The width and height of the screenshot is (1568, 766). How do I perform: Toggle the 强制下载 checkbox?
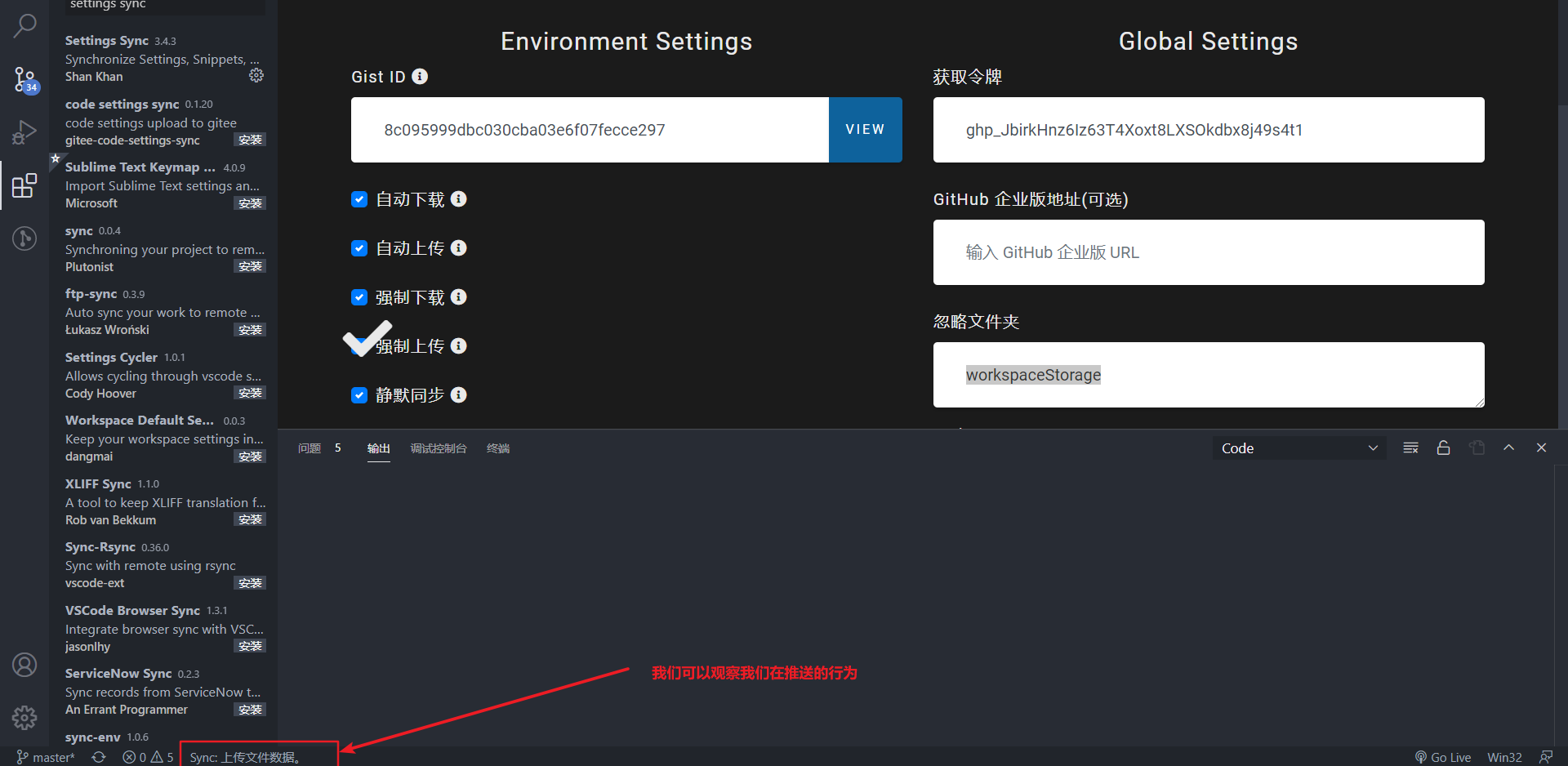click(x=359, y=297)
